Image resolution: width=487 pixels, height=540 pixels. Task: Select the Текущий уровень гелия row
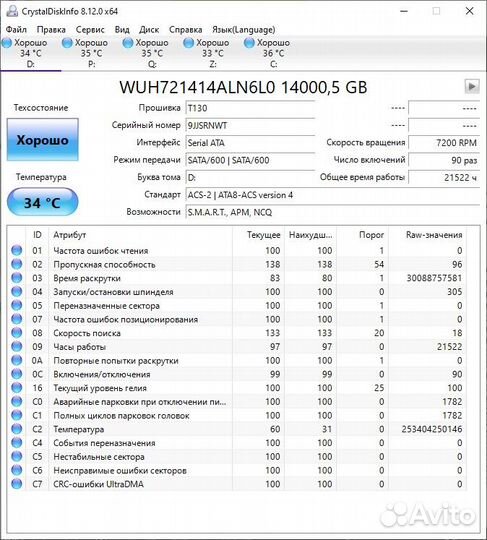pyautogui.click(x=237, y=388)
